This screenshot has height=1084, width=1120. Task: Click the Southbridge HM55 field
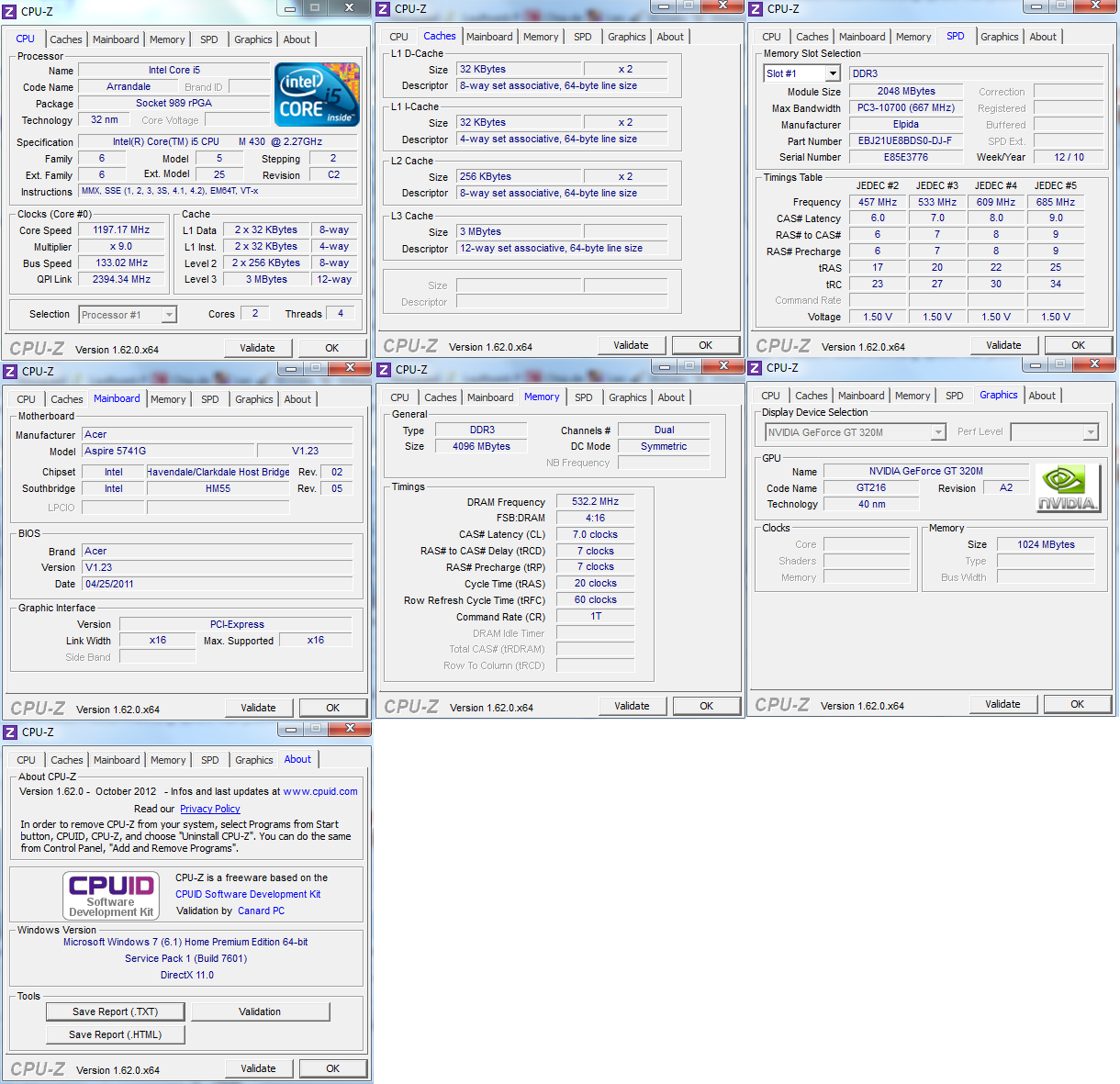pyautogui.click(x=218, y=489)
